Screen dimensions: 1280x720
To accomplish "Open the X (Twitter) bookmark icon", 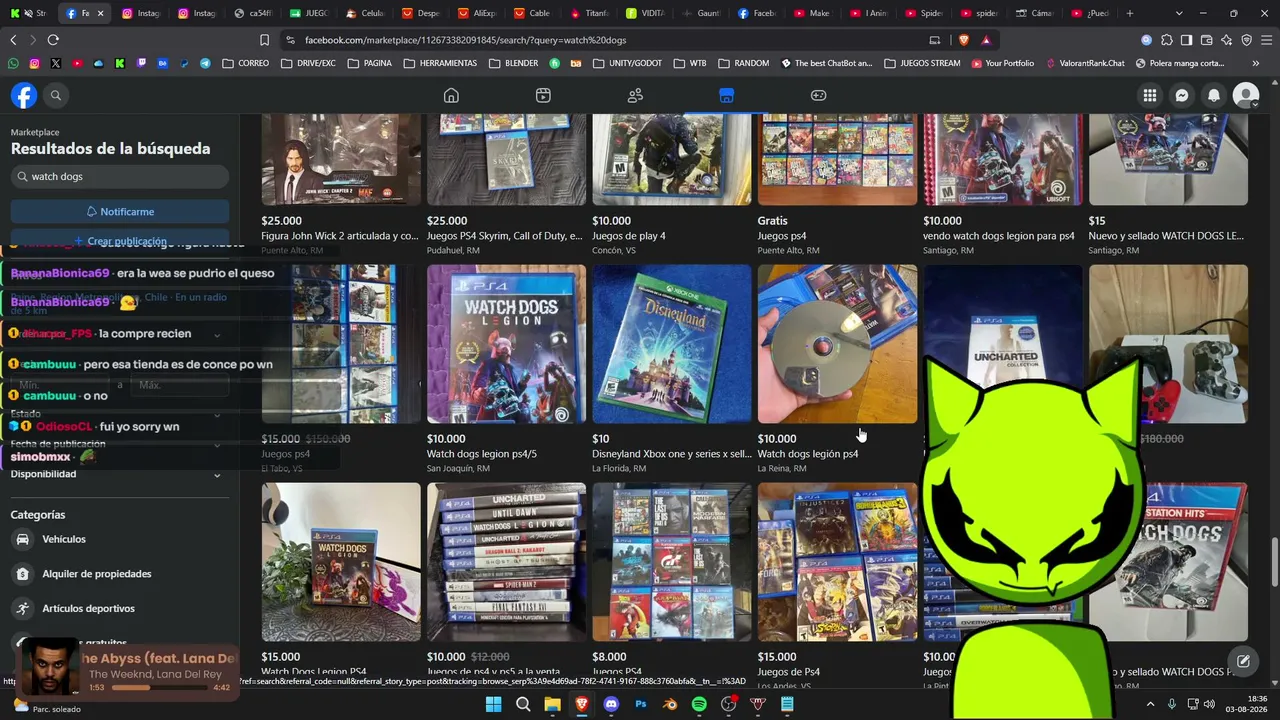I will (x=56, y=63).
